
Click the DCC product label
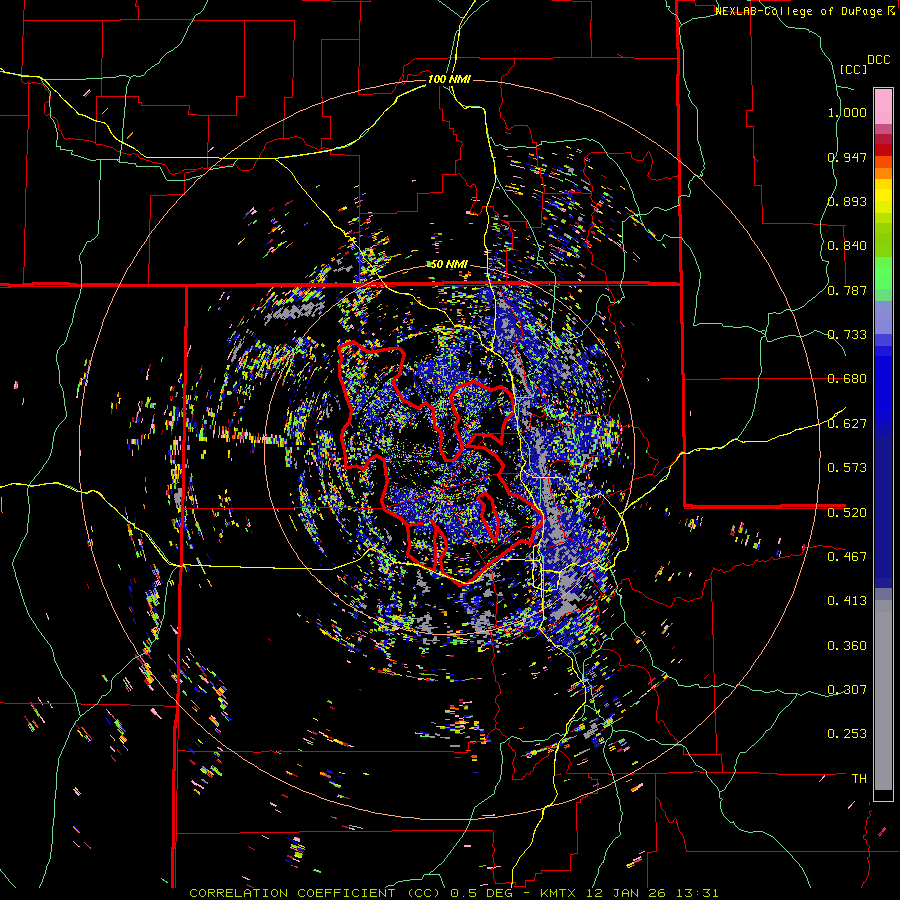pos(879,60)
